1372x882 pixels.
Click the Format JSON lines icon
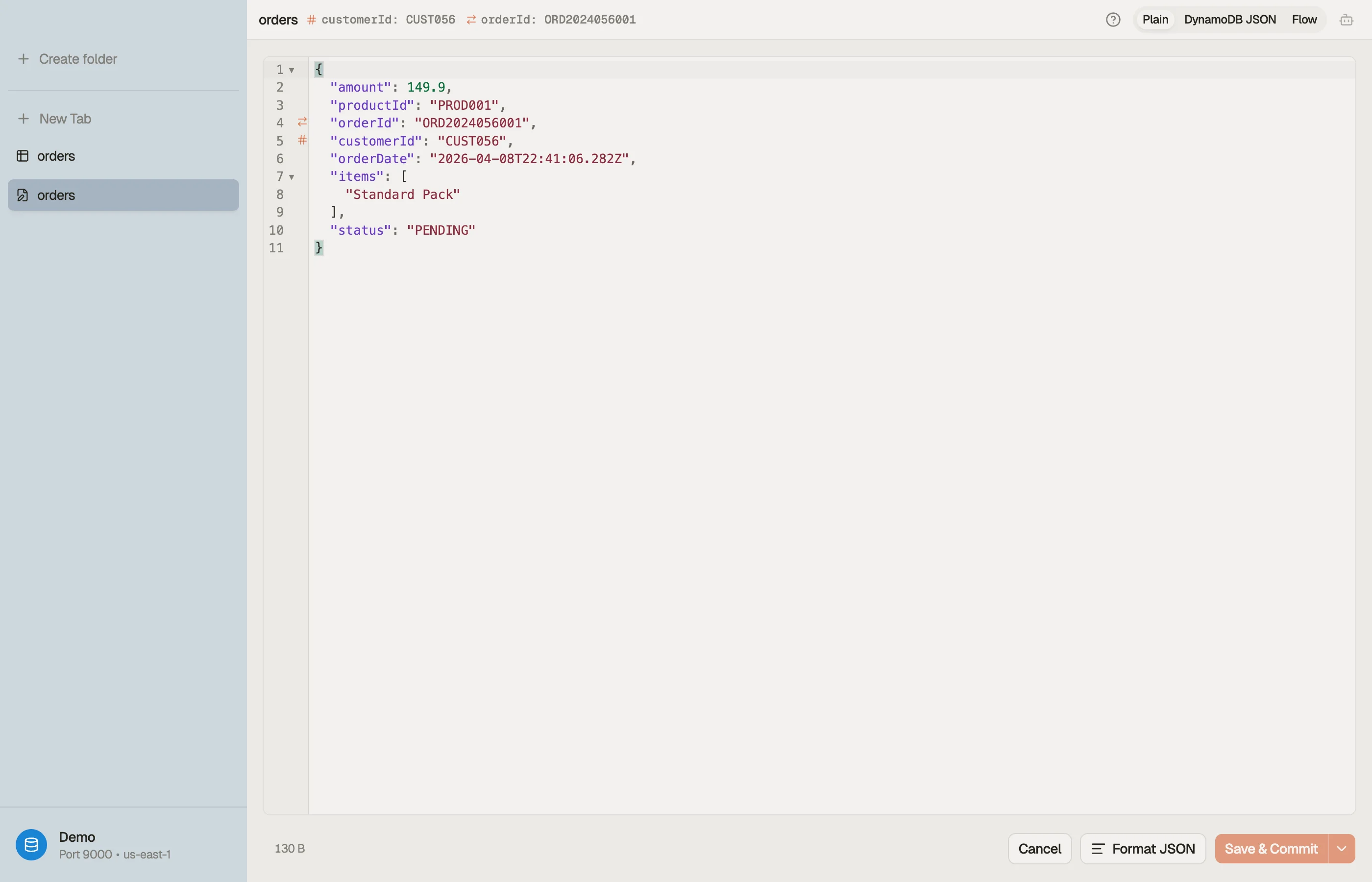click(x=1098, y=849)
